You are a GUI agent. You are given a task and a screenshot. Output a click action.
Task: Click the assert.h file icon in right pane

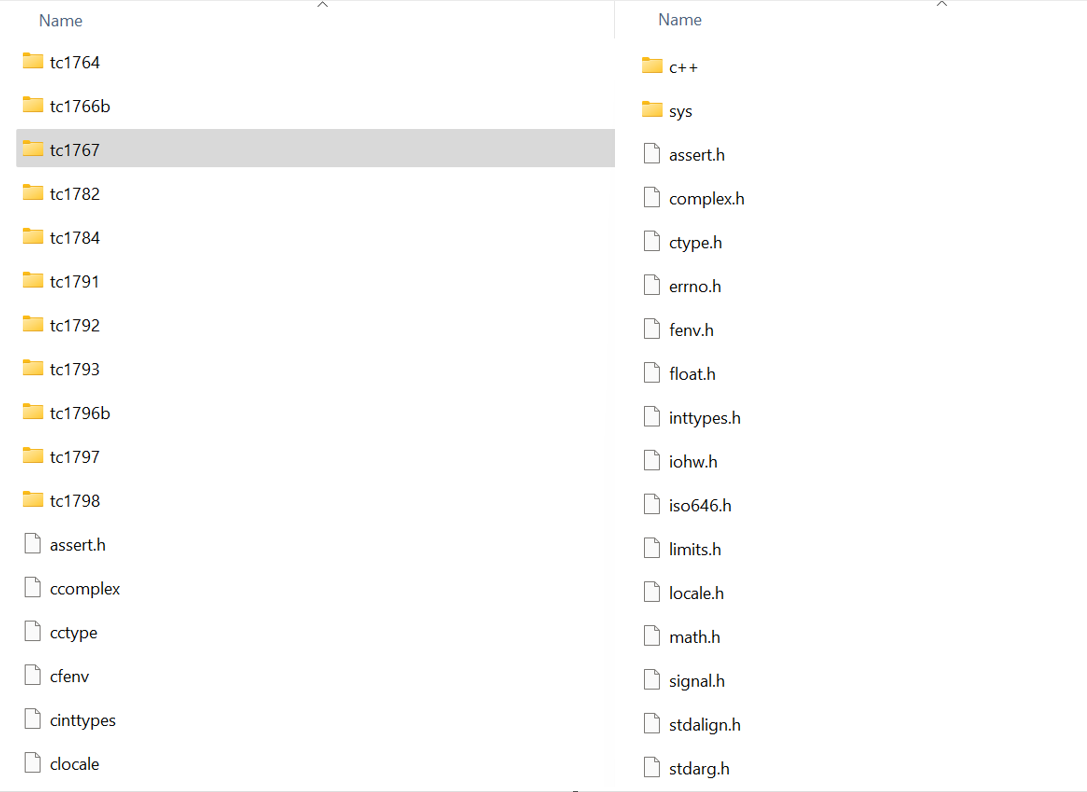(x=652, y=155)
